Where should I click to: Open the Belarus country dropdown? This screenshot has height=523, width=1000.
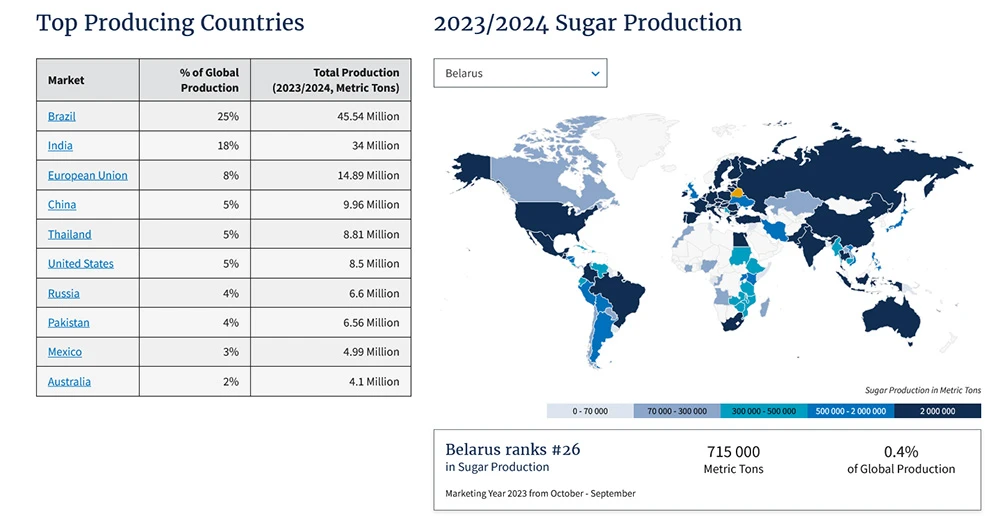pos(520,73)
